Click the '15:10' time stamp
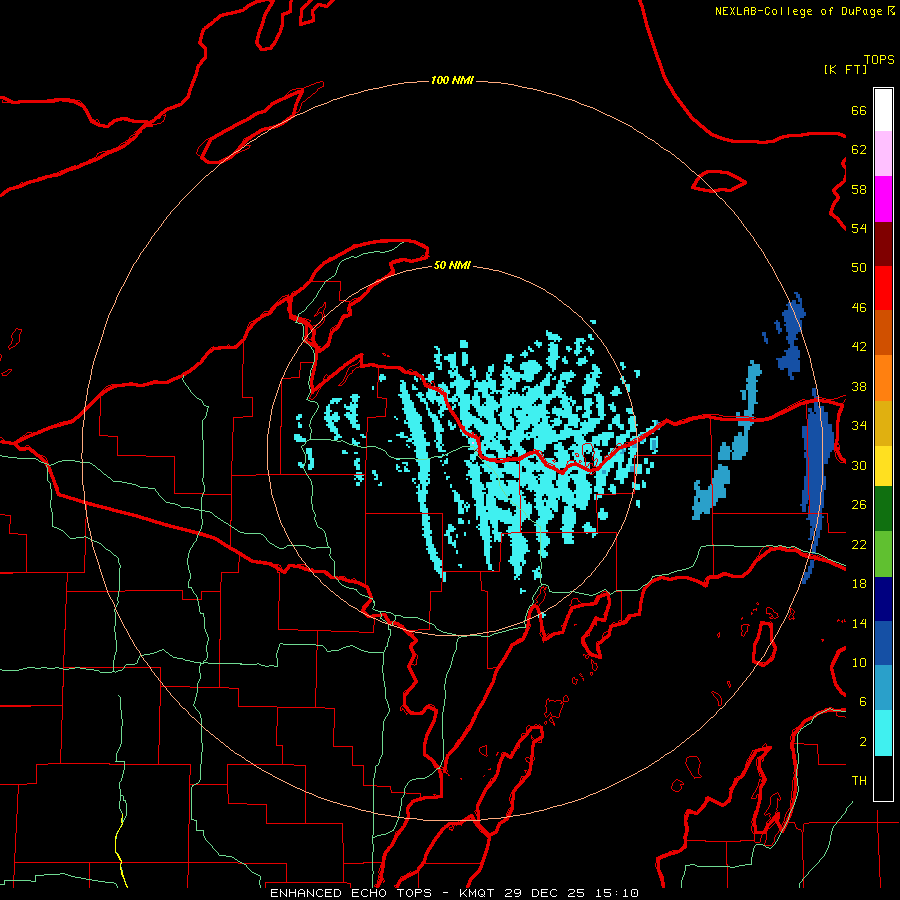Image resolution: width=900 pixels, height=900 pixels. (x=617, y=893)
